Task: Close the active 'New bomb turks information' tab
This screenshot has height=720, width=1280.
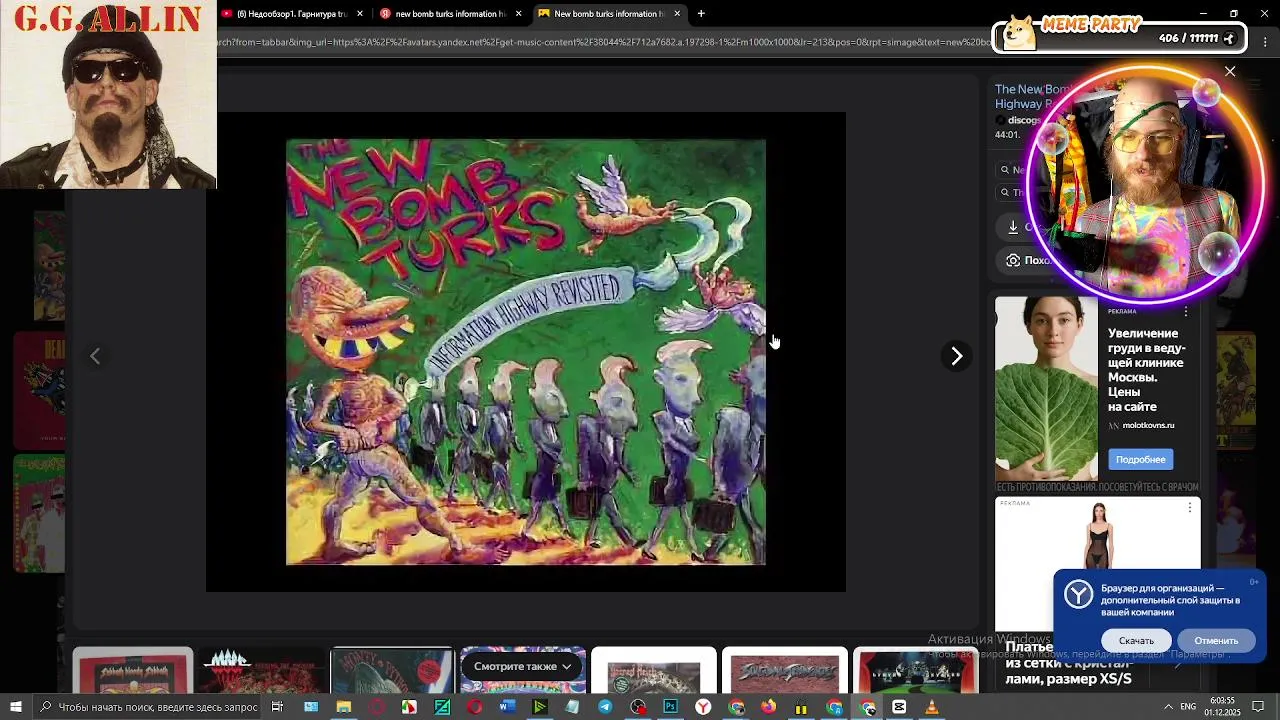Action: click(677, 14)
